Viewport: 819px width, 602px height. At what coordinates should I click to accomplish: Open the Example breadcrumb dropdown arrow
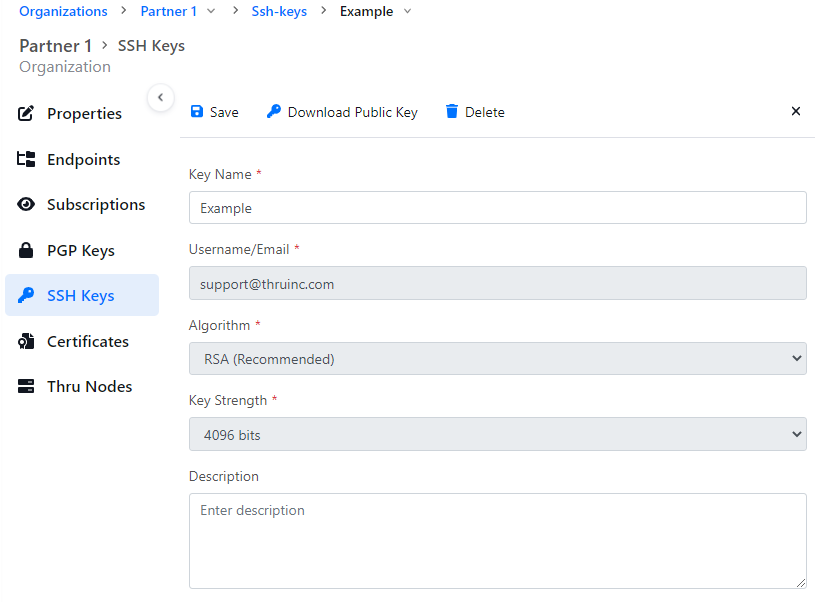pos(406,12)
